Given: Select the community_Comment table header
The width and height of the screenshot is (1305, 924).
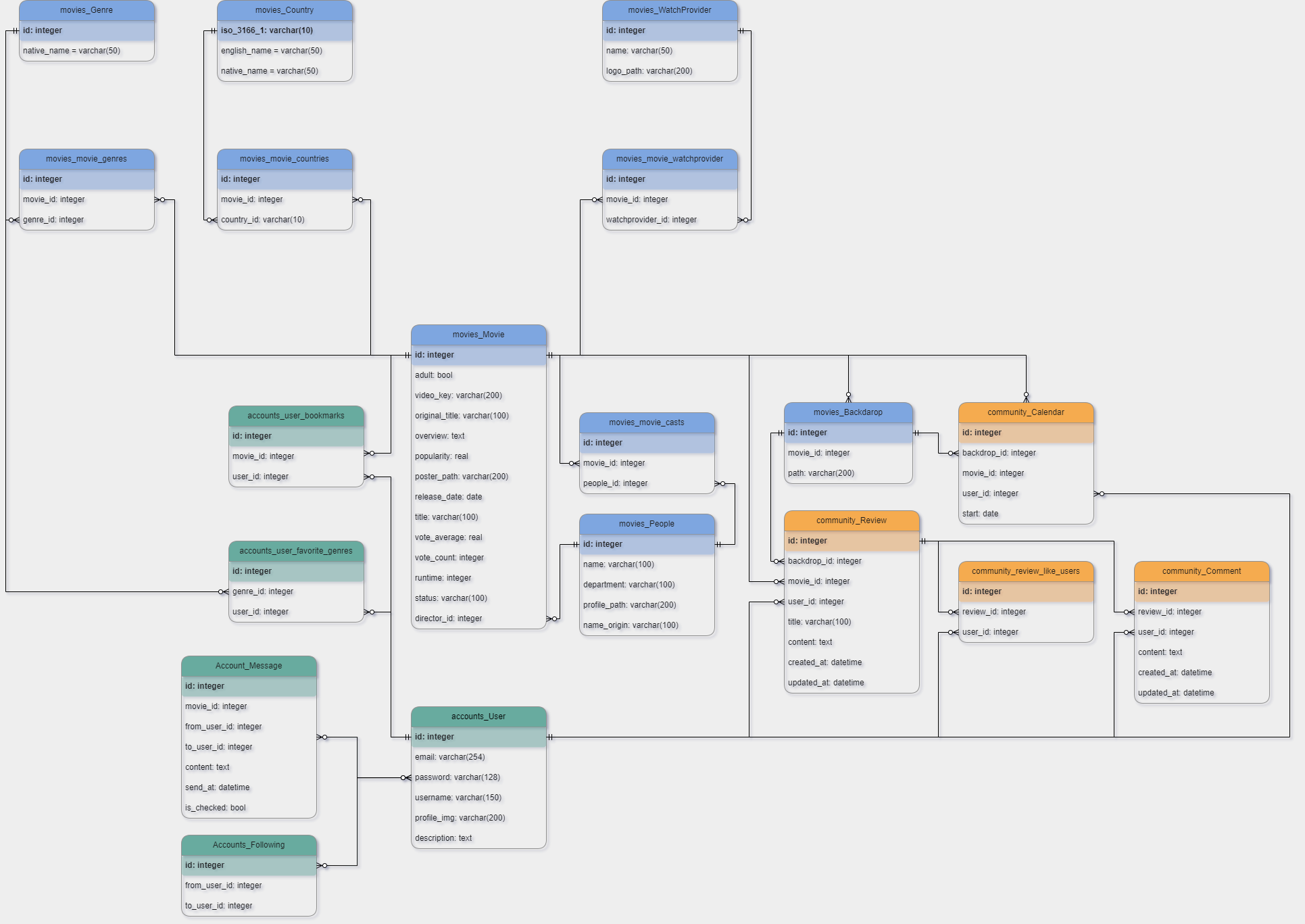Looking at the screenshot, I should click(x=1201, y=571).
